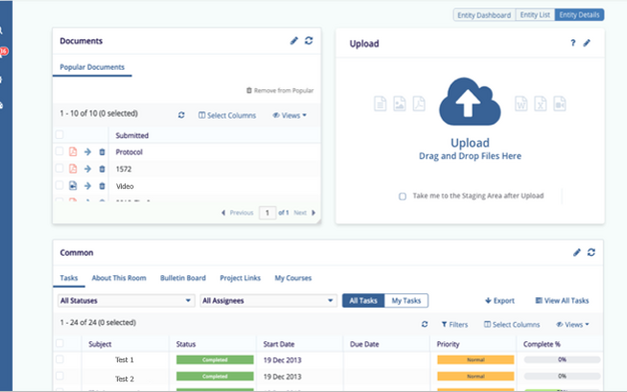
Task: Go to previous documents page arrow
Action: coord(224,213)
